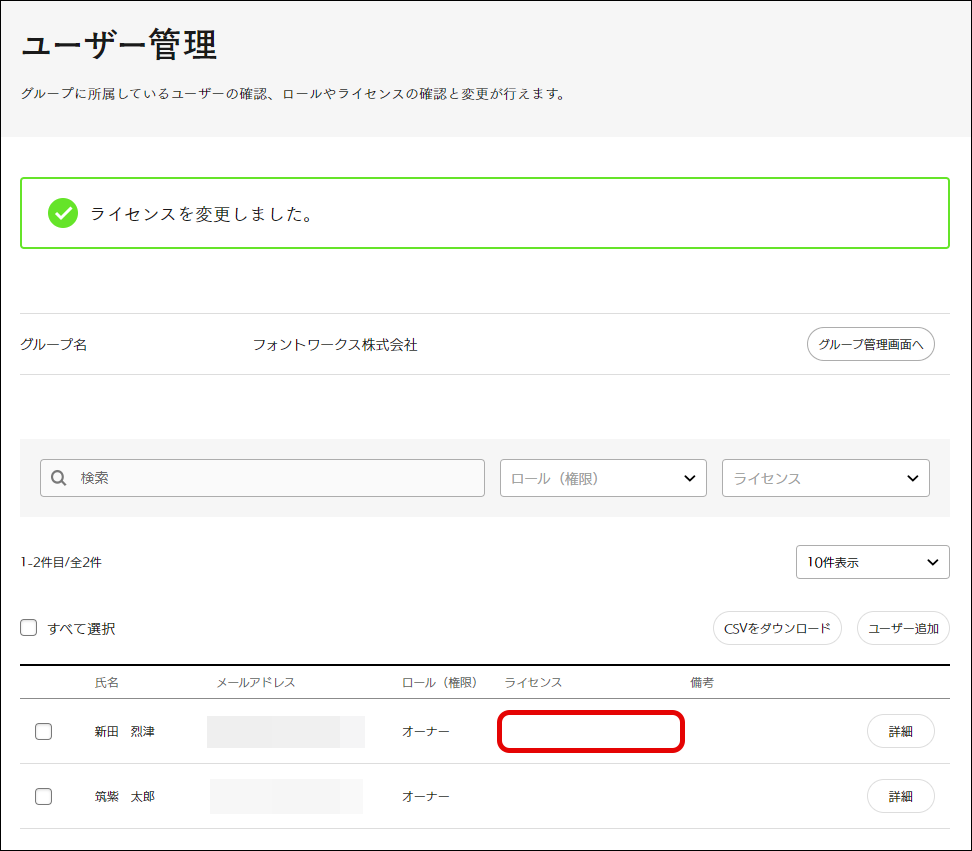Click the red-outlined license cell for 新田

point(591,731)
